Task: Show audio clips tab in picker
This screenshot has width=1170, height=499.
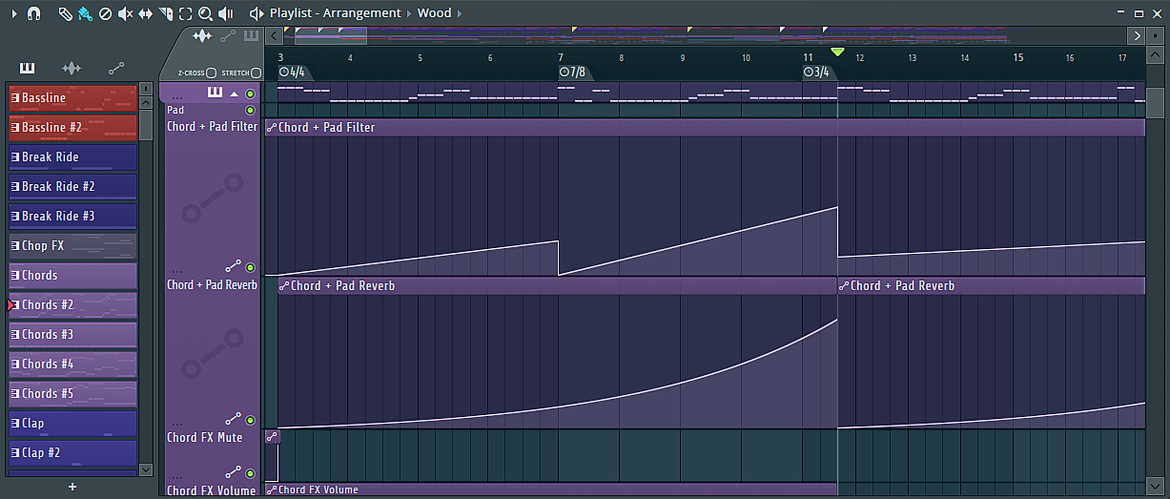Action: [72, 69]
